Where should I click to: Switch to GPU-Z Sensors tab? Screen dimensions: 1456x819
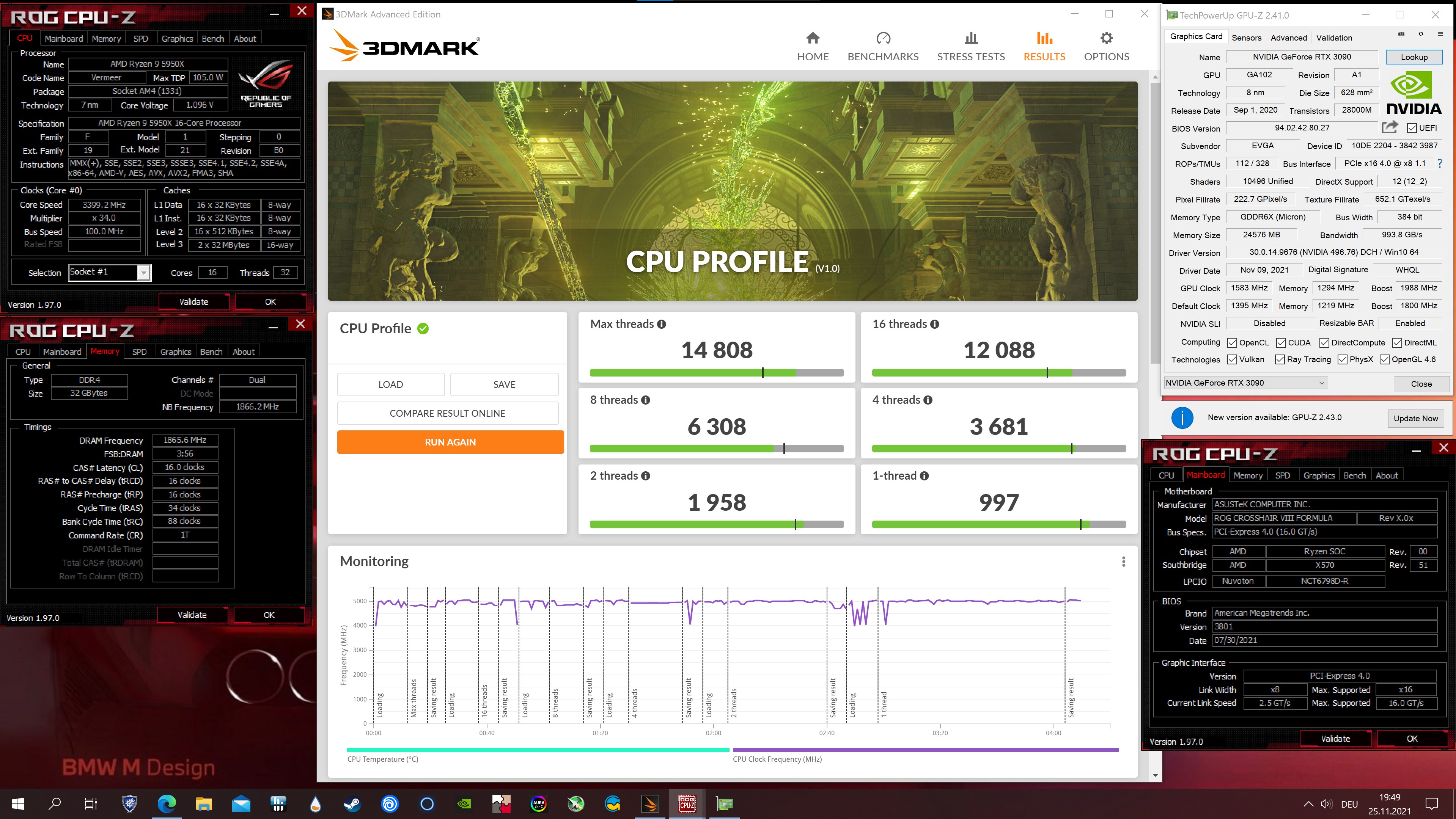pos(1246,37)
